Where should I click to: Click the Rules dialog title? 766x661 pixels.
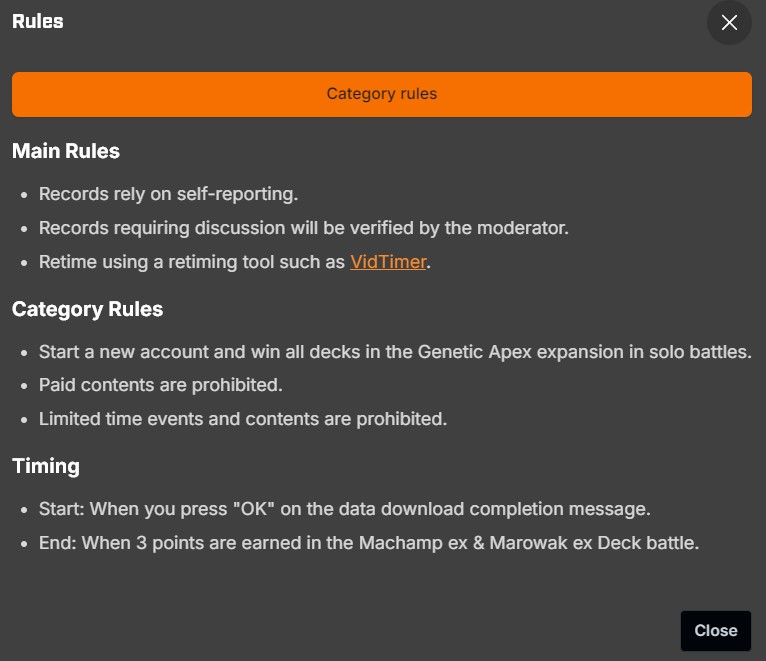38,21
